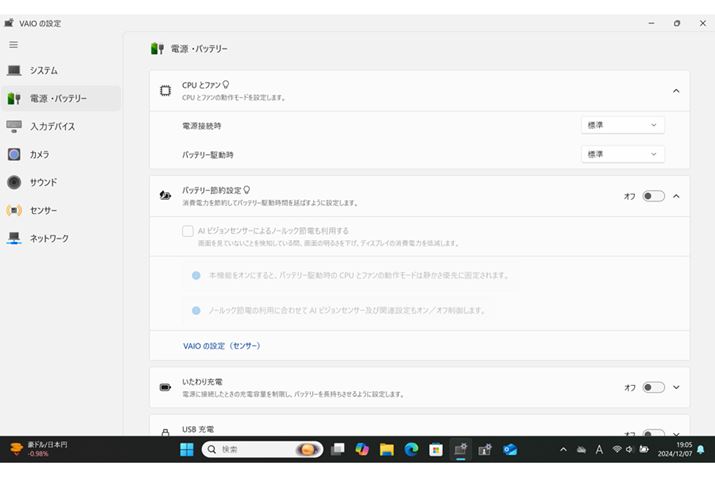
Task: Toggle the バッテリー節約設定 switch
Action: point(653,196)
